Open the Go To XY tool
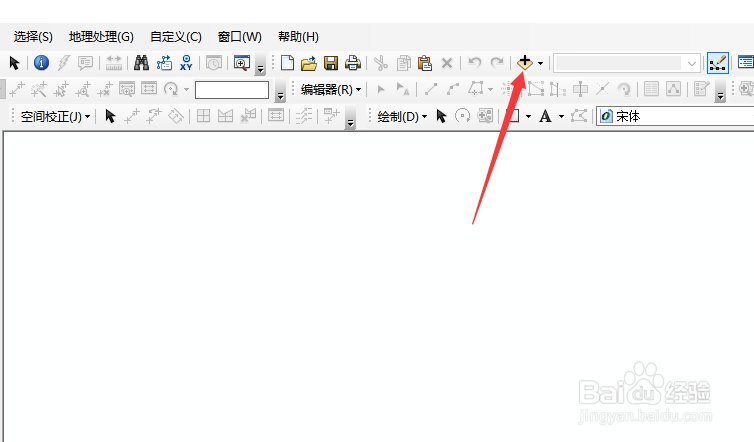The width and height of the screenshot is (754, 442). pyautogui.click(x=186, y=63)
